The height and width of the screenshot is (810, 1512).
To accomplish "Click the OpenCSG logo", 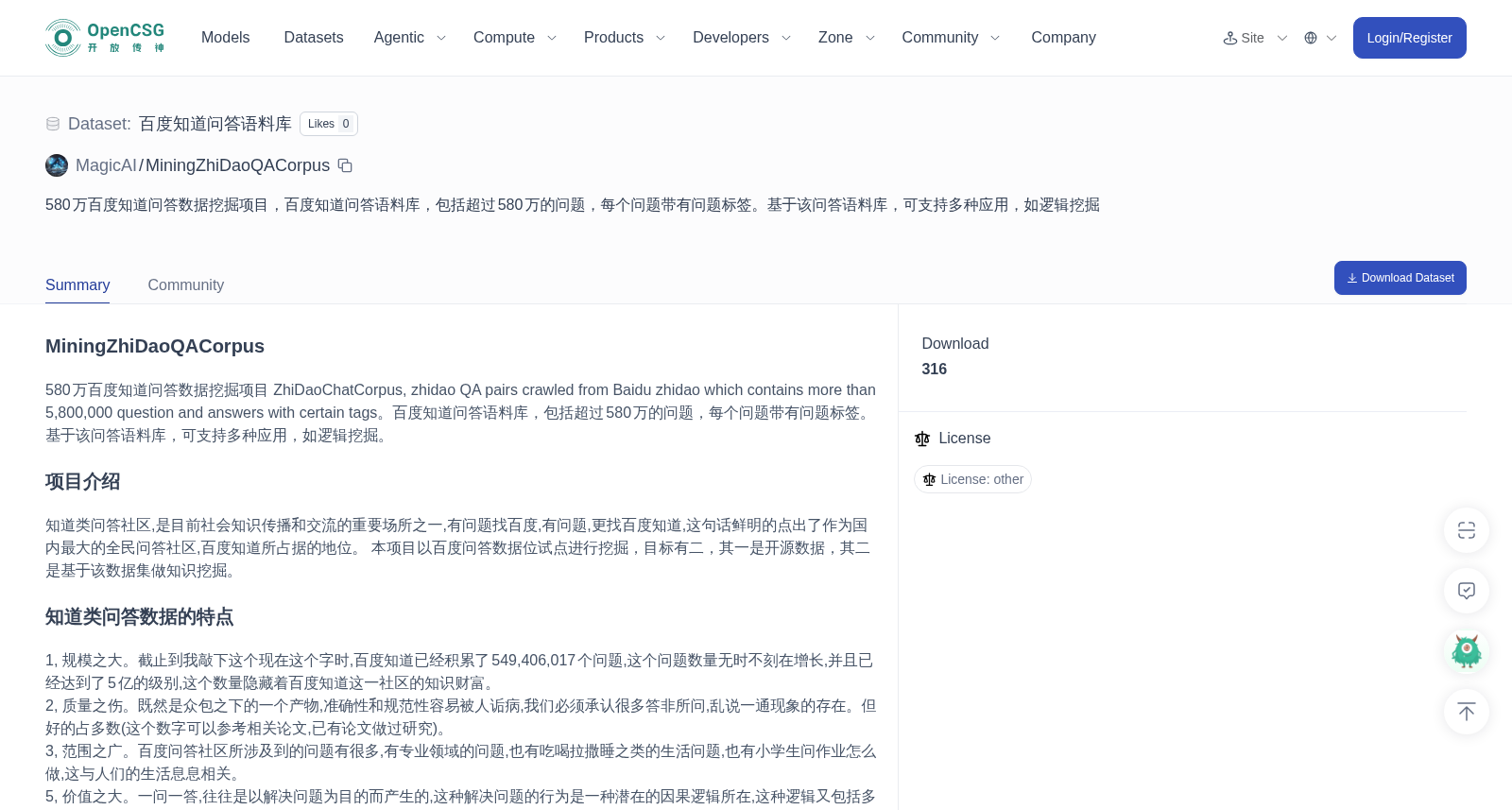I will [x=105, y=38].
